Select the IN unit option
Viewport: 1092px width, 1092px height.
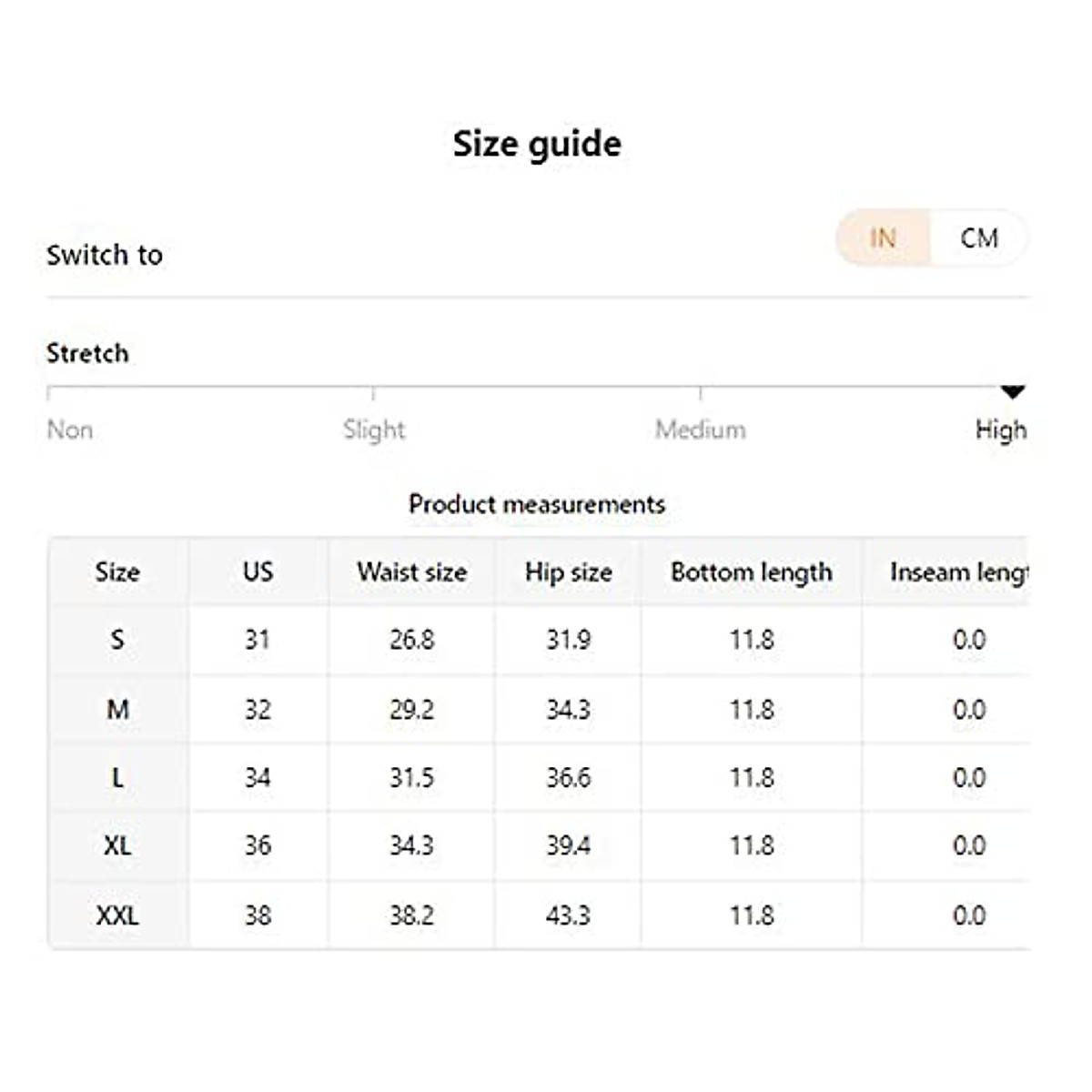883,238
